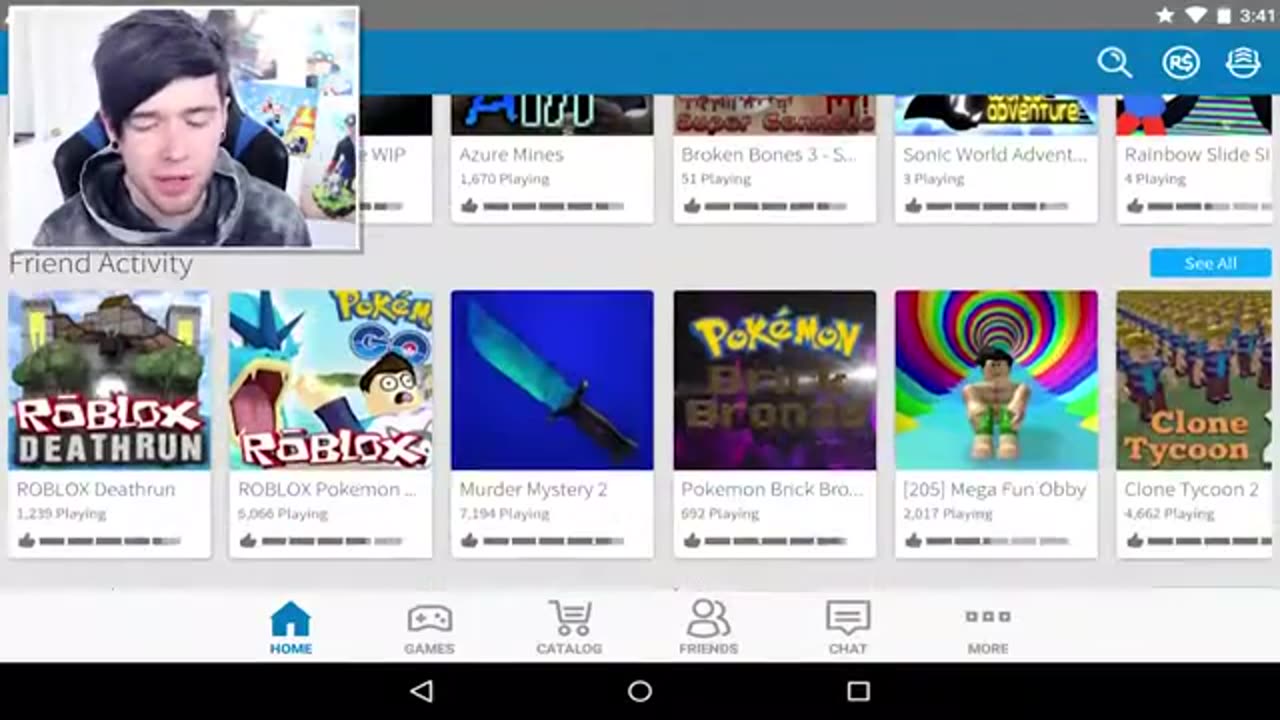Screen dimensions: 1280x720
Task: Tap the More three-squares icon
Action: click(988, 617)
